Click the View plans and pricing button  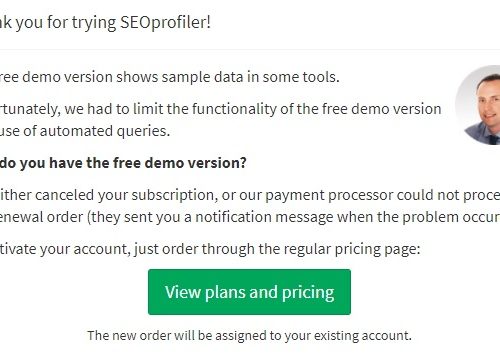pyautogui.click(x=249, y=292)
